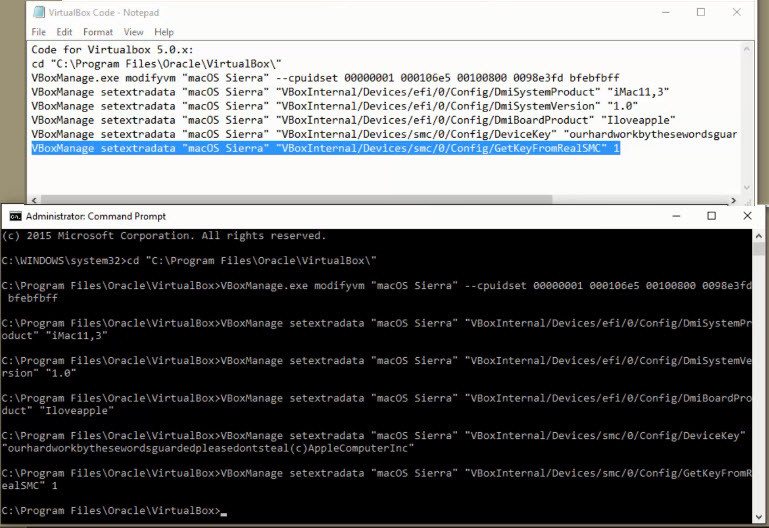Screen dimensions: 769x528
Task: Open the Help menu in Notepad
Action: point(164,32)
